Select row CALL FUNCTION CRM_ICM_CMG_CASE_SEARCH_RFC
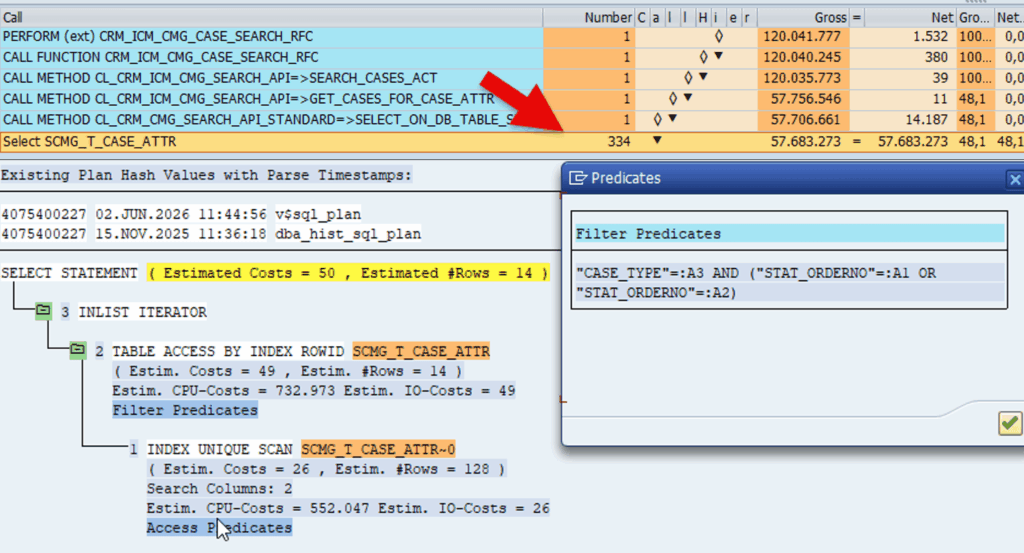This screenshot has height=553, width=1024. click(271, 57)
